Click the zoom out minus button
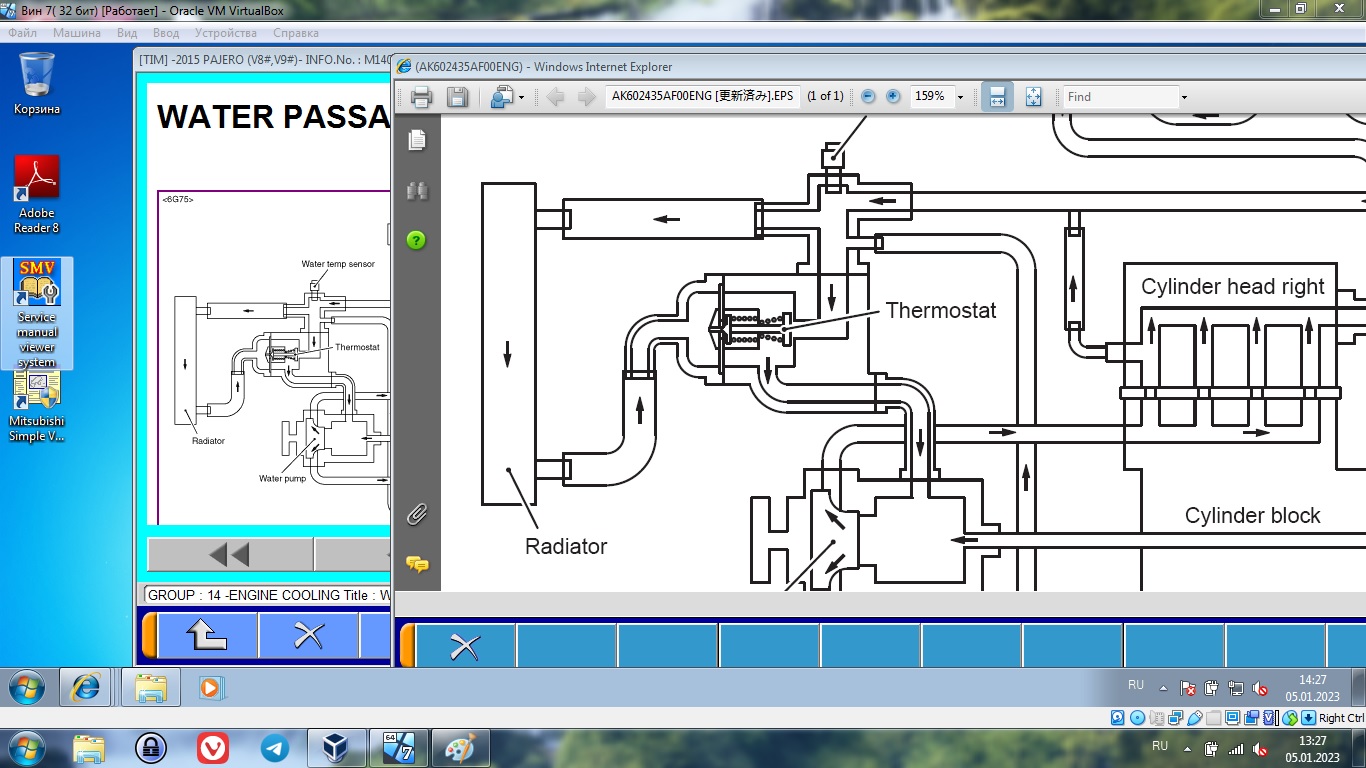Screen dimensions: 1366x768 868,97
